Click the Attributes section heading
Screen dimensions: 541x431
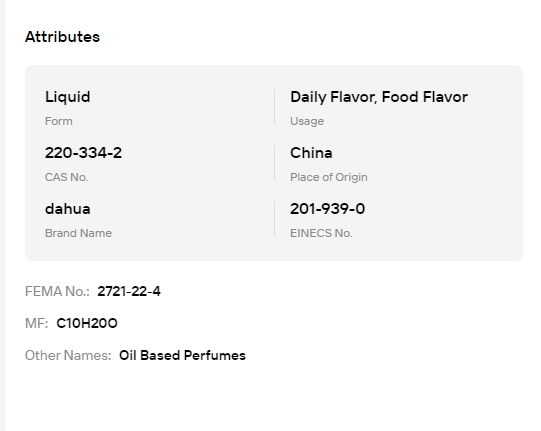click(x=62, y=37)
